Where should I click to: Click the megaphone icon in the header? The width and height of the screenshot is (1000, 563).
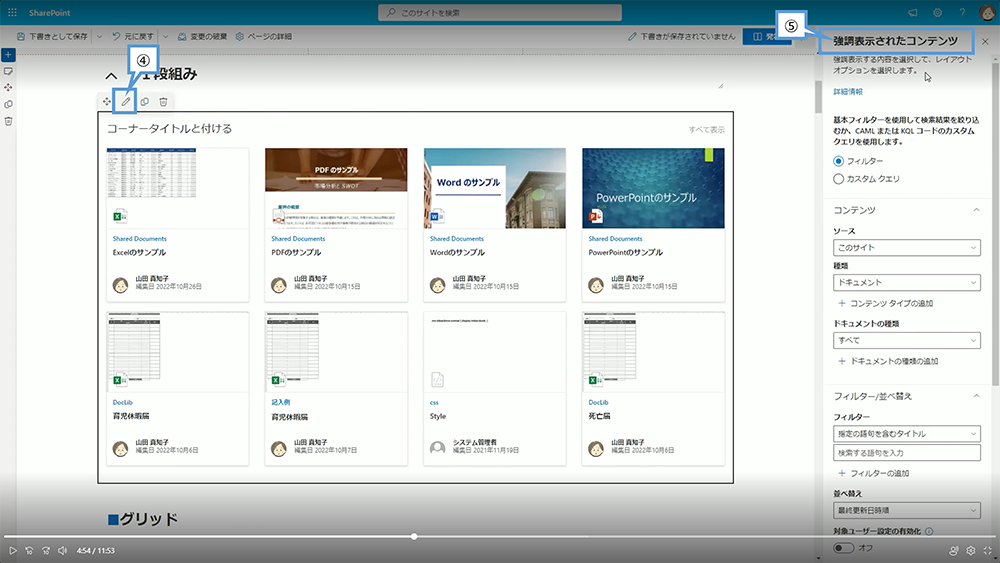coord(913,12)
